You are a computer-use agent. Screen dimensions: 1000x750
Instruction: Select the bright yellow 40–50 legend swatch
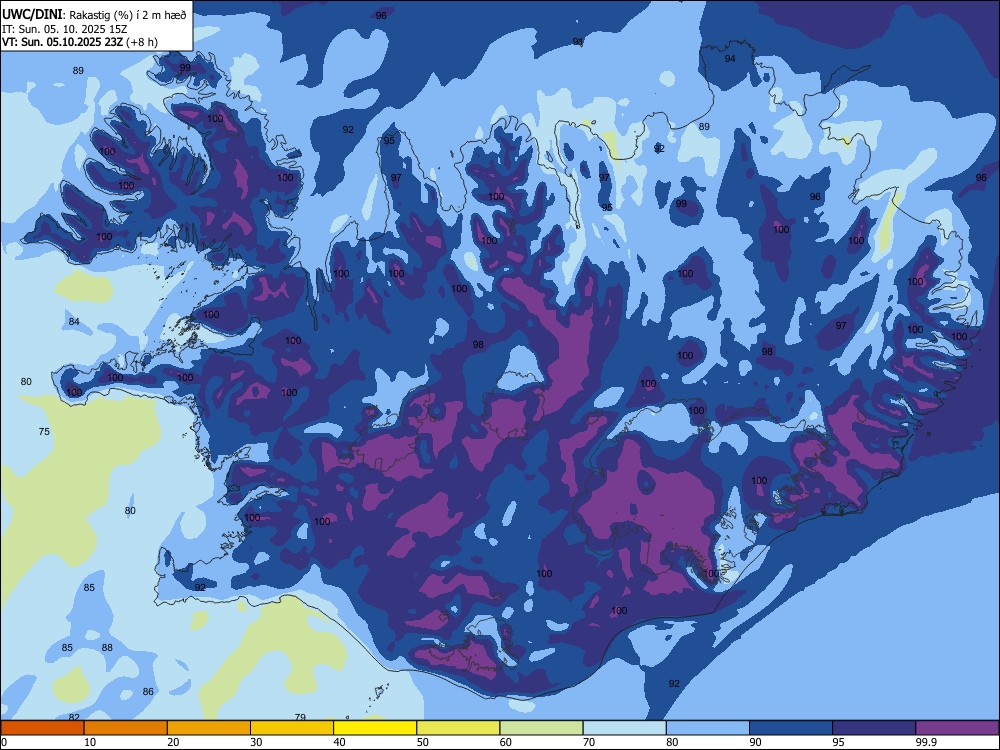[x=375, y=728]
